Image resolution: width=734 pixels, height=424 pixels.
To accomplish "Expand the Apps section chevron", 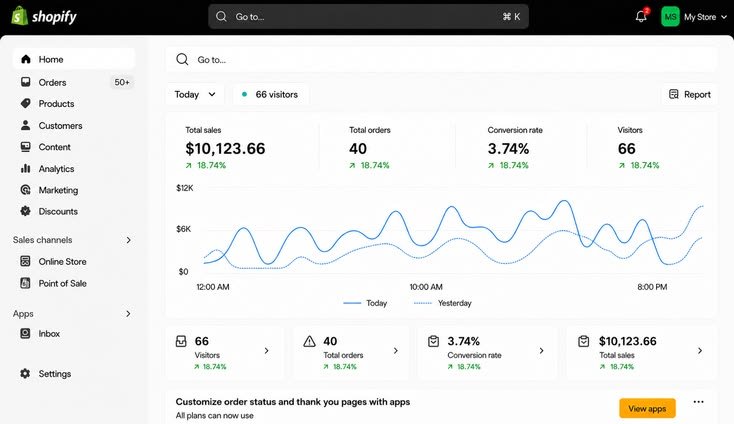I will pyautogui.click(x=128, y=314).
